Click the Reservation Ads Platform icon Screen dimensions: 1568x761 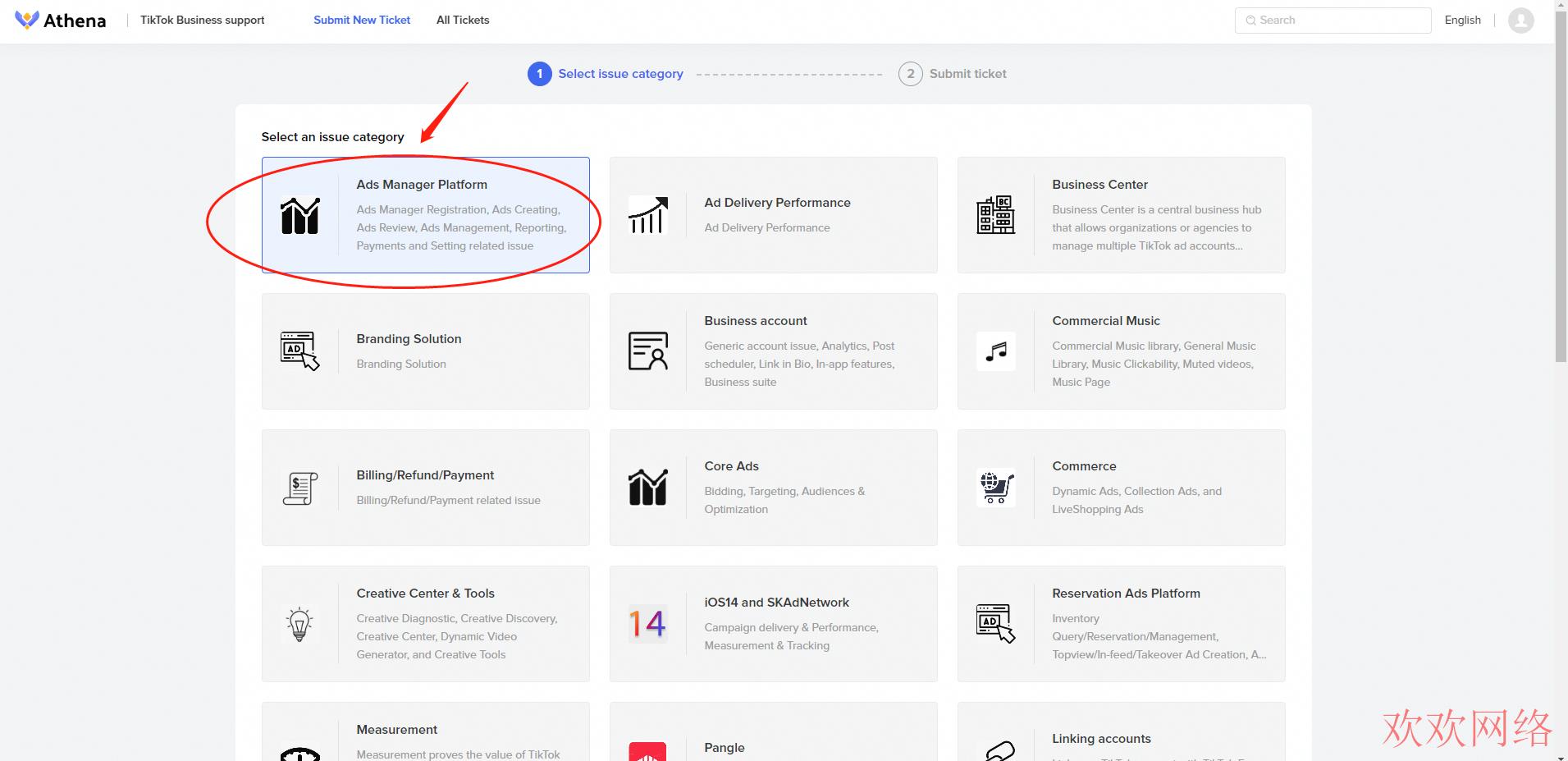tap(996, 624)
